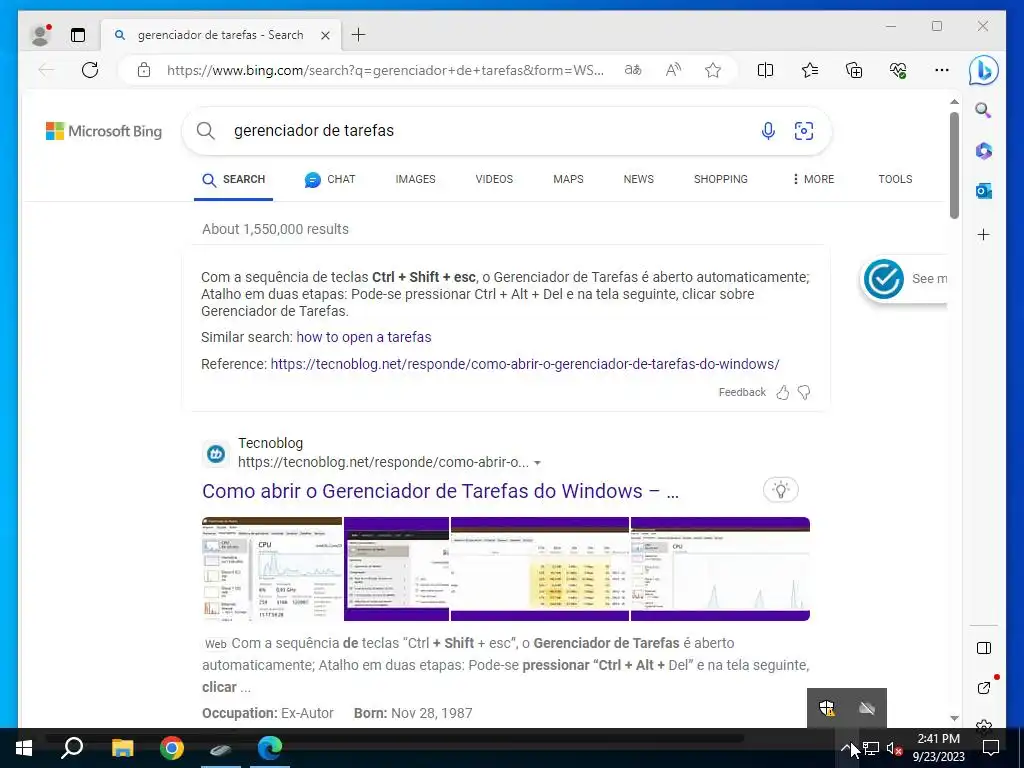Screen dimensions: 1024x768
Task: Click the Feedback label
Action: coord(742,392)
